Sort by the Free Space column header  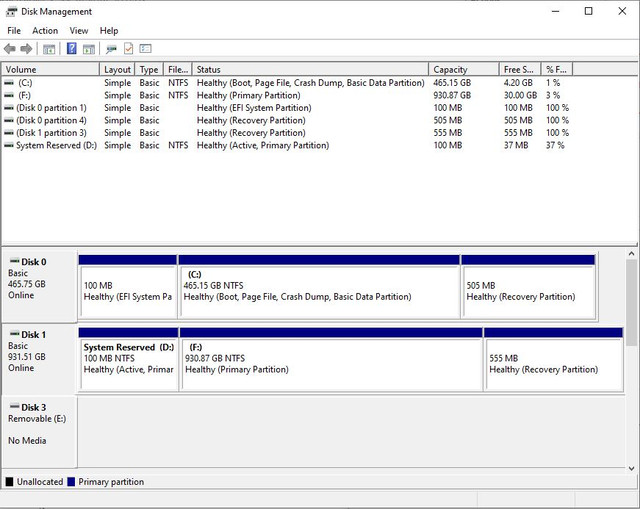pos(520,69)
